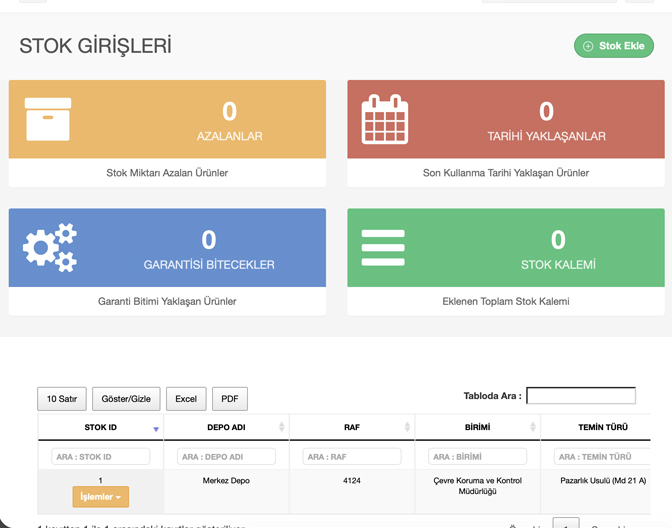Click the Ara: Stok ID filter field
672x528 pixels.
click(100, 457)
